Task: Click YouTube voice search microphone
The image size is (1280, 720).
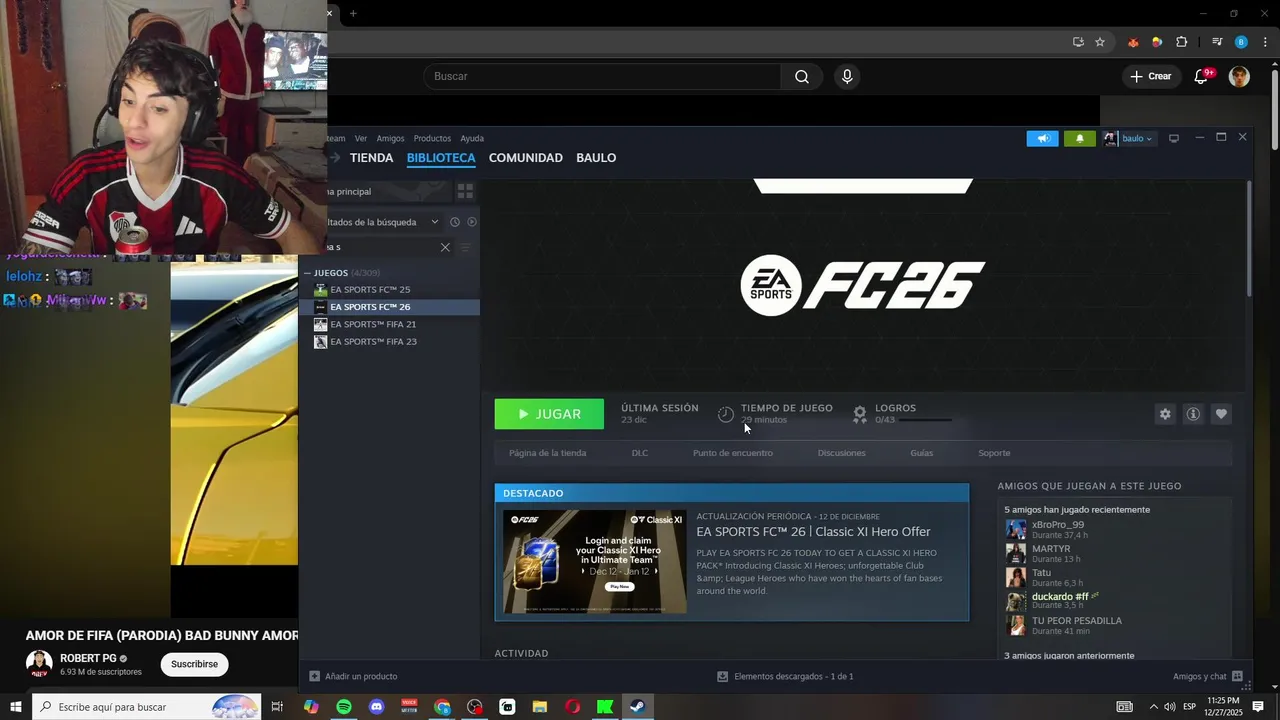Action: (847, 77)
